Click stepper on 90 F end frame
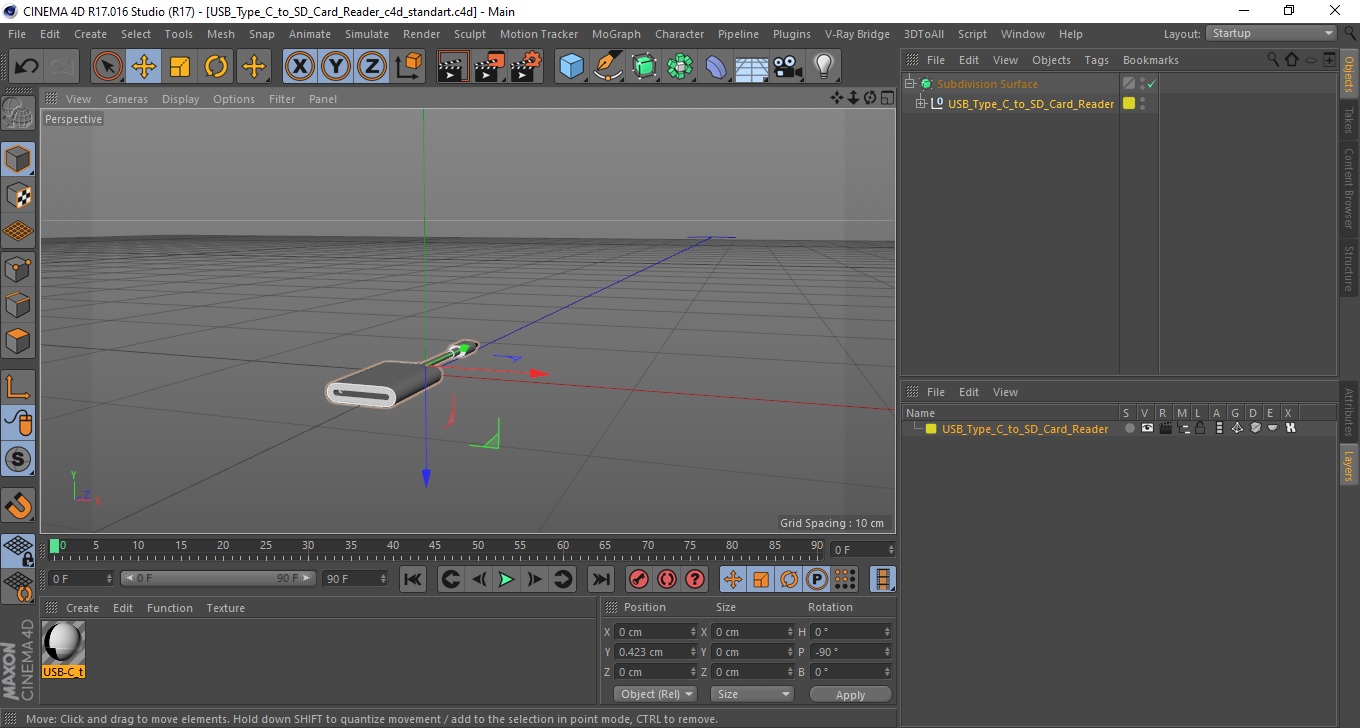1360x728 pixels. (382, 579)
